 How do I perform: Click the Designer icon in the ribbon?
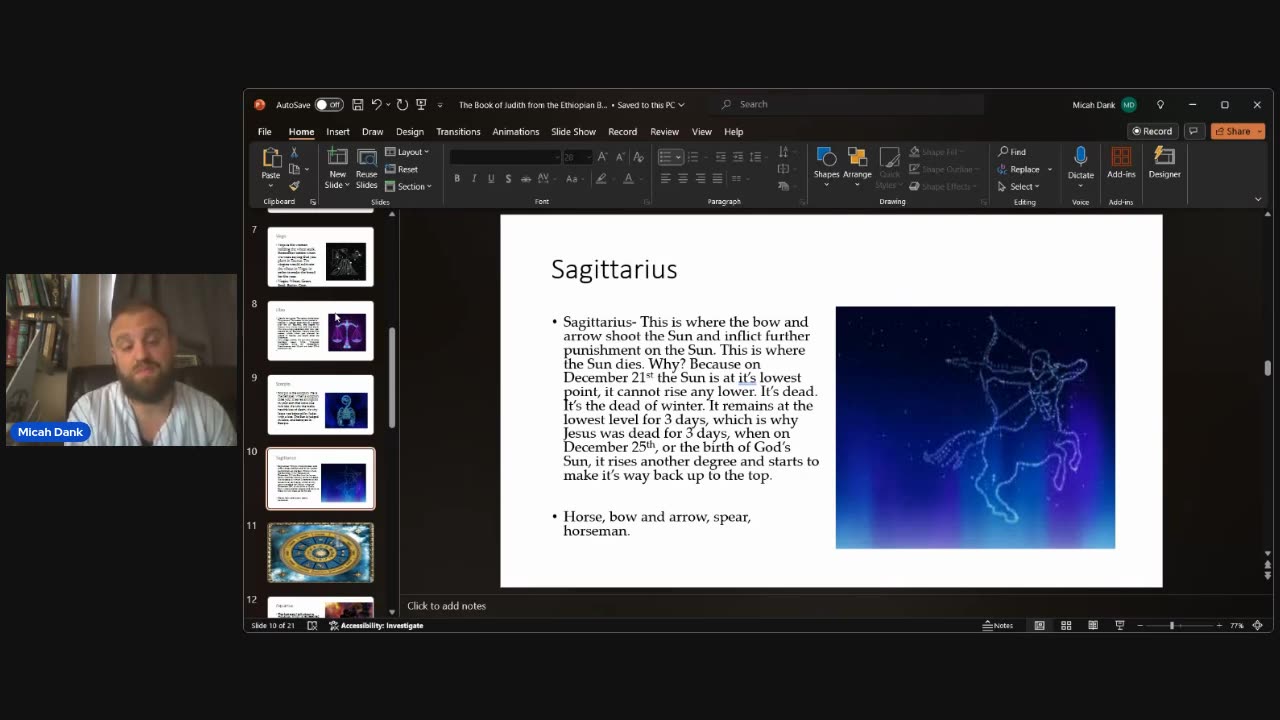1164,163
